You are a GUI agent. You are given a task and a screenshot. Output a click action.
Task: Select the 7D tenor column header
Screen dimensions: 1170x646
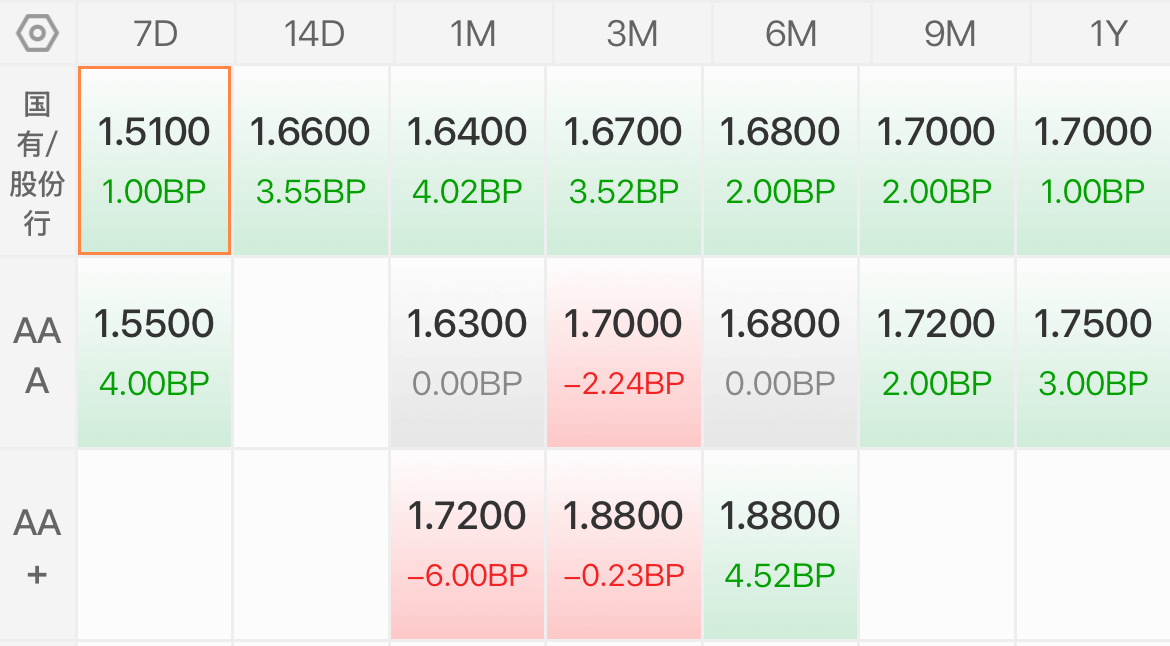pos(156,34)
